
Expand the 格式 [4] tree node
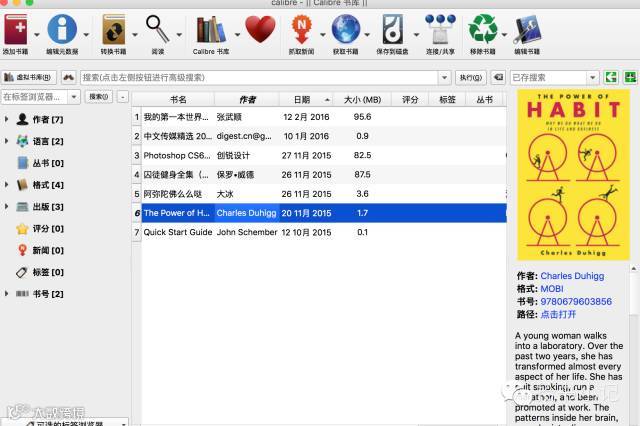pyautogui.click(x=6, y=184)
